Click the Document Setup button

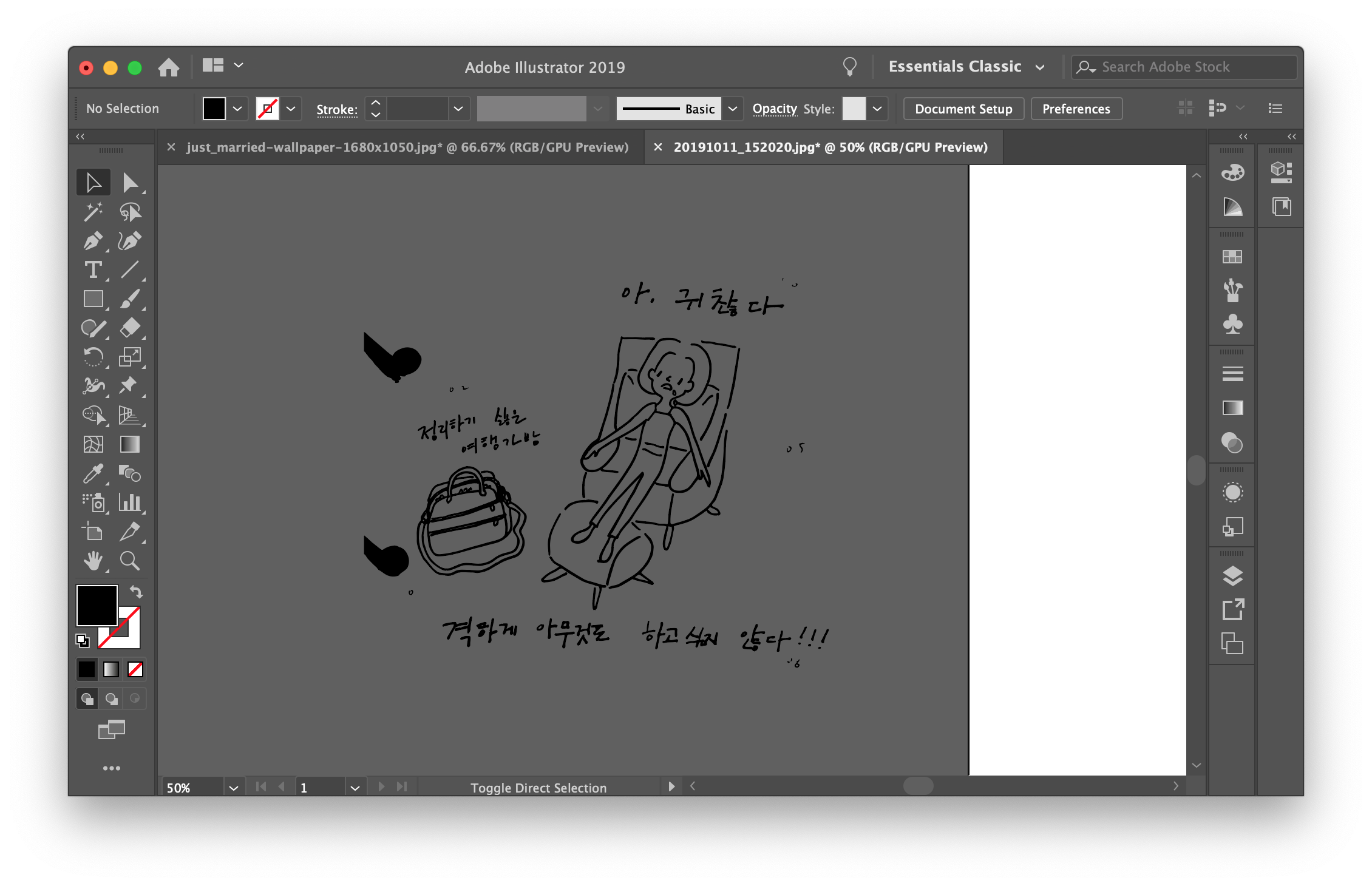click(x=963, y=109)
